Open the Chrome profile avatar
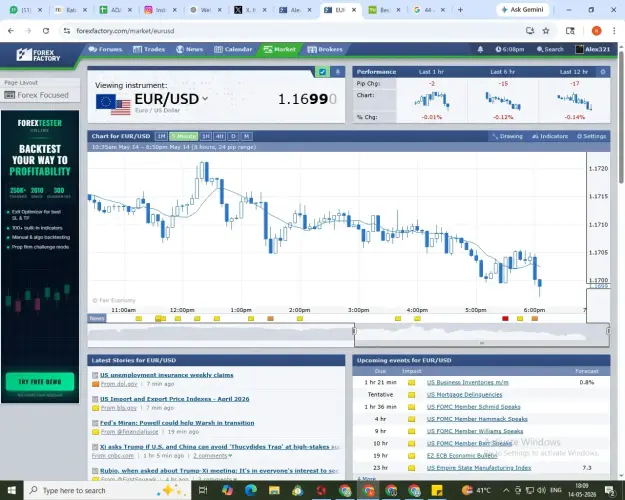 pos(596,31)
